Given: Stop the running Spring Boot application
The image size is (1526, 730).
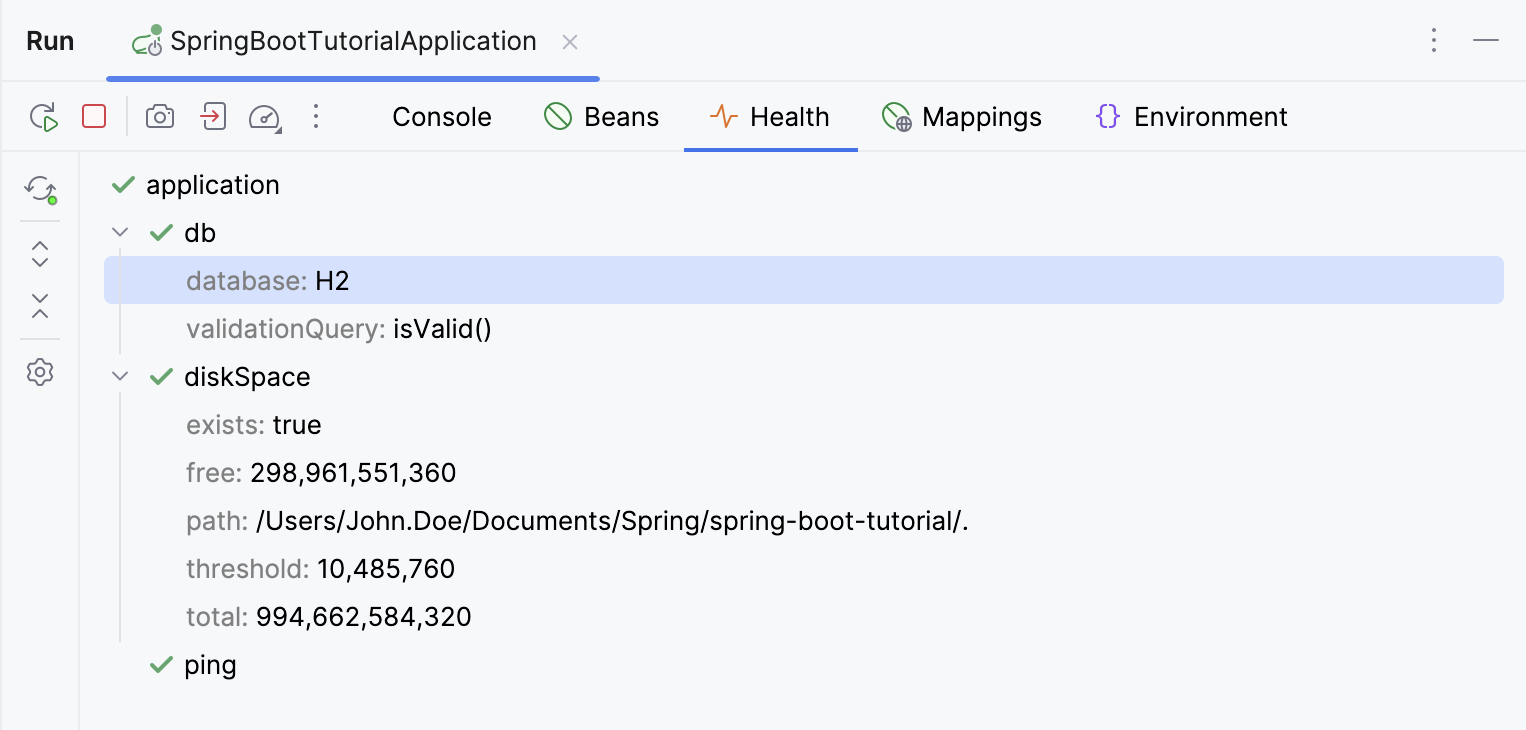Looking at the screenshot, I should coord(94,117).
